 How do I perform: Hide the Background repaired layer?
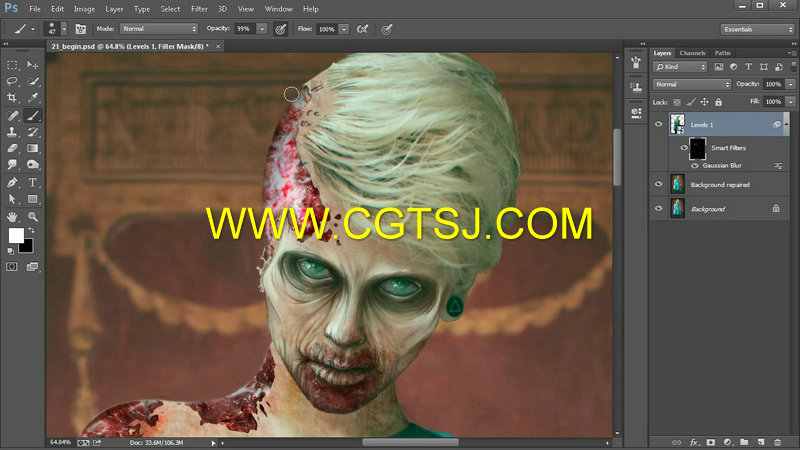(659, 184)
